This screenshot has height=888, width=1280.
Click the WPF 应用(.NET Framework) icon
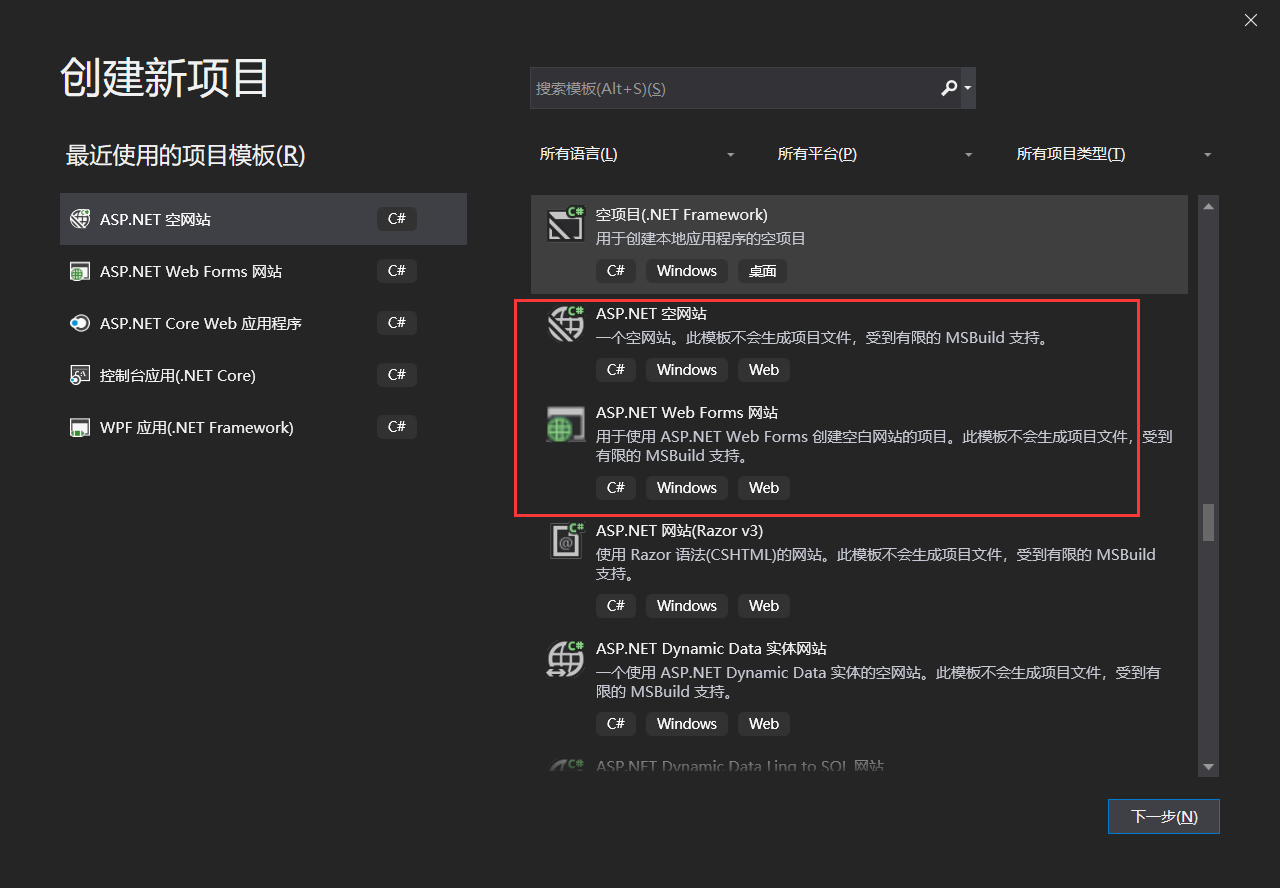pos(79,427)
